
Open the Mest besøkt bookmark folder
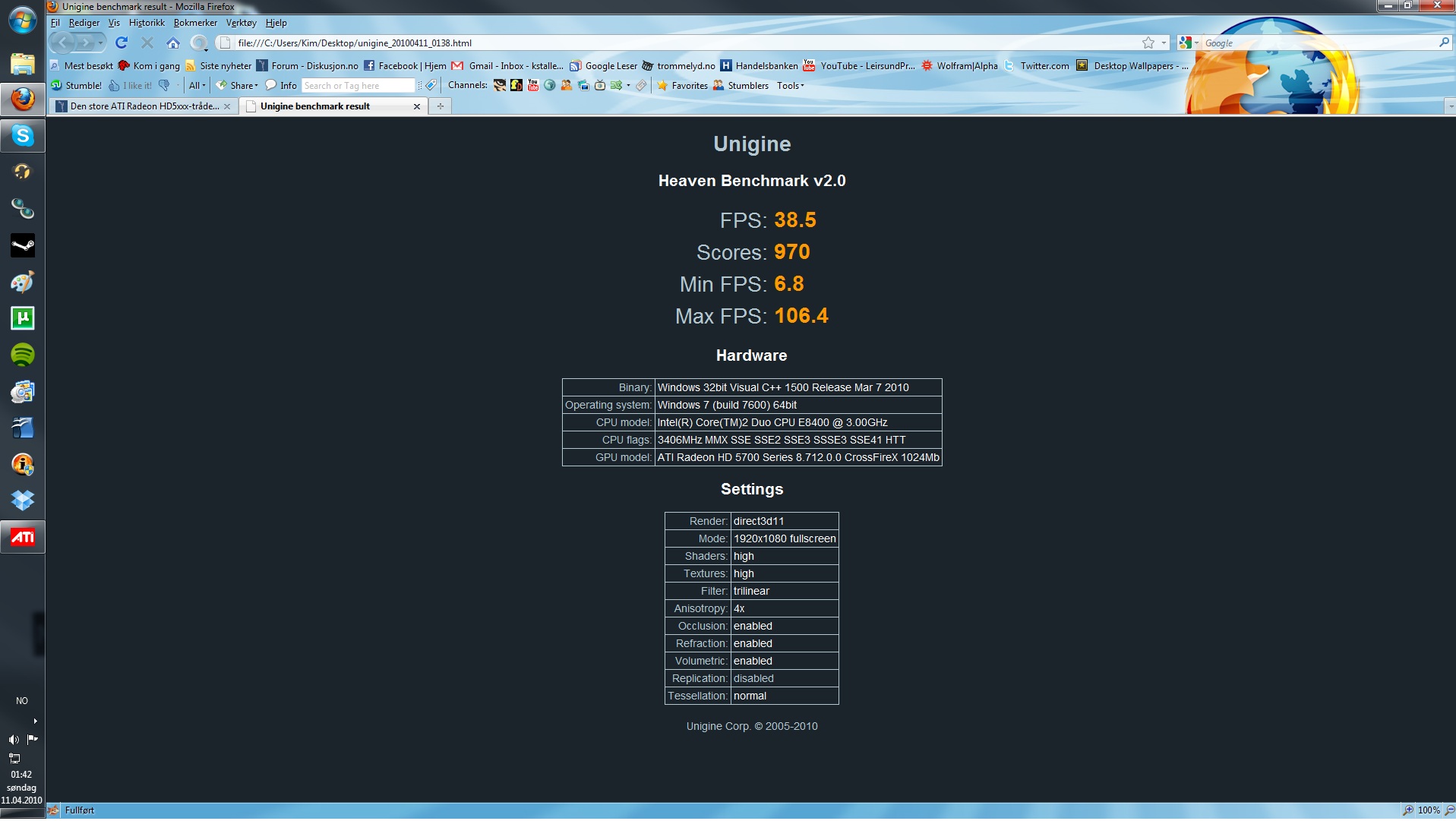(x=81, y=66)
